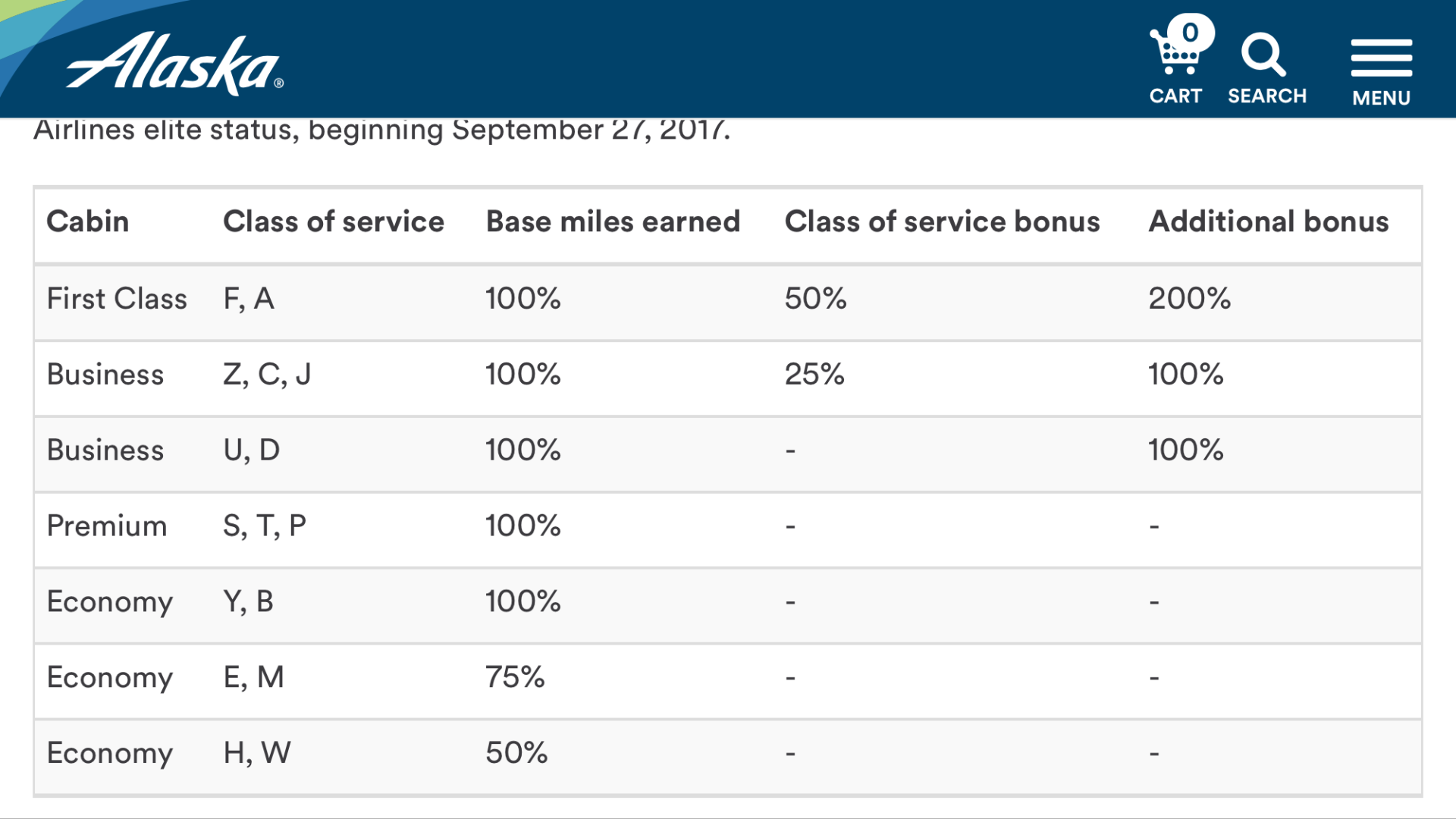The width and height of the screenshot is (1456, 819).
Task: Click the Premium cabin cell
Action: pyautogui.click(x=107, y=526)
